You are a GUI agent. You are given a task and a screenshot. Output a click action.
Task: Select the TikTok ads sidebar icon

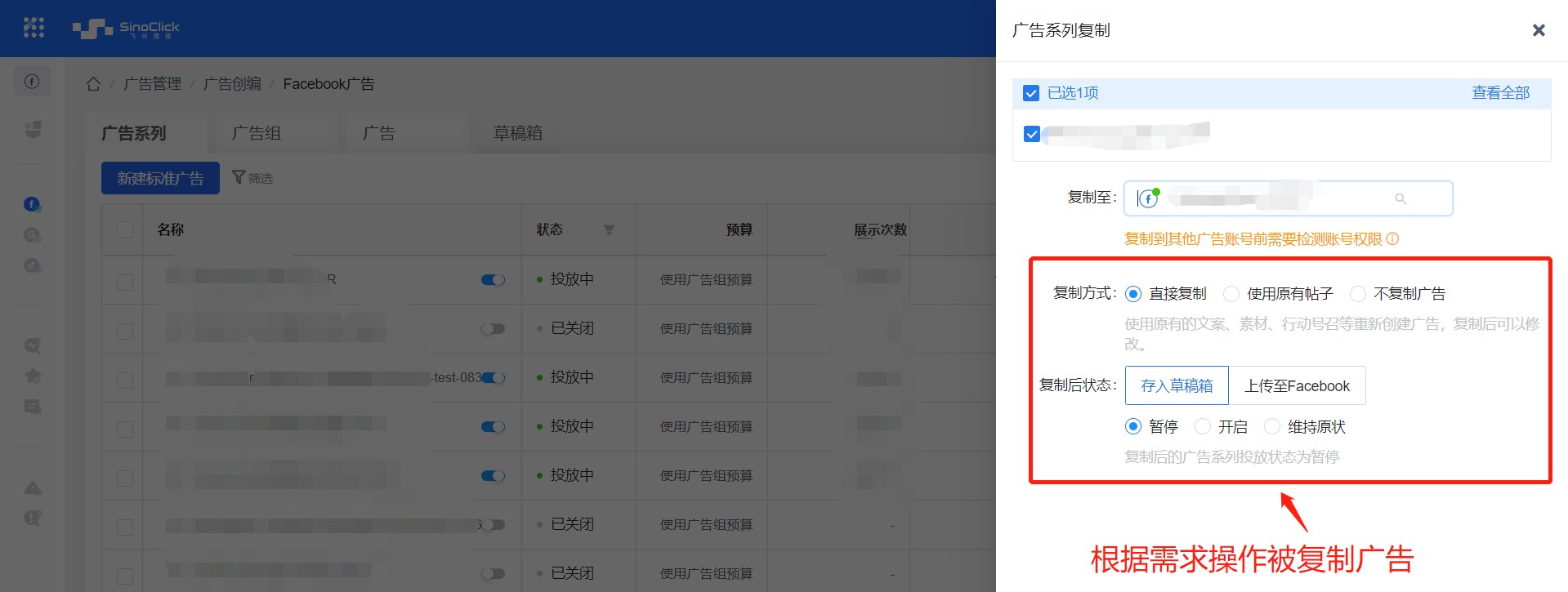click(x=32, y=265)
